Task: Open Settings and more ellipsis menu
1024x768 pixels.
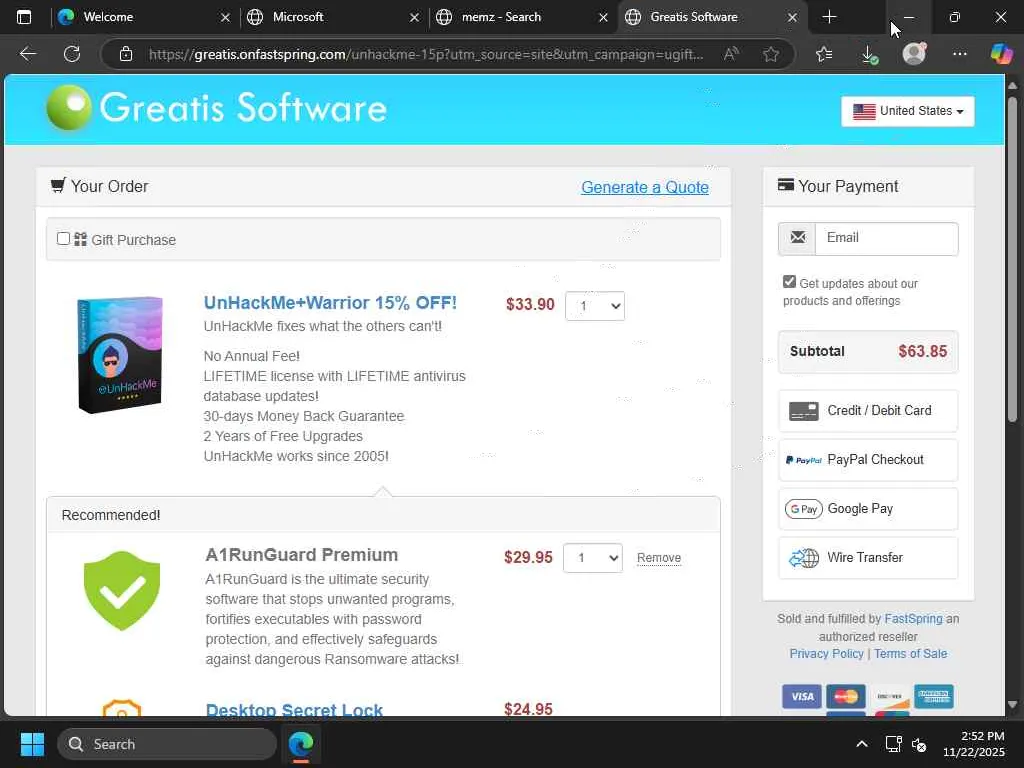Action: [x=959, y=54]
